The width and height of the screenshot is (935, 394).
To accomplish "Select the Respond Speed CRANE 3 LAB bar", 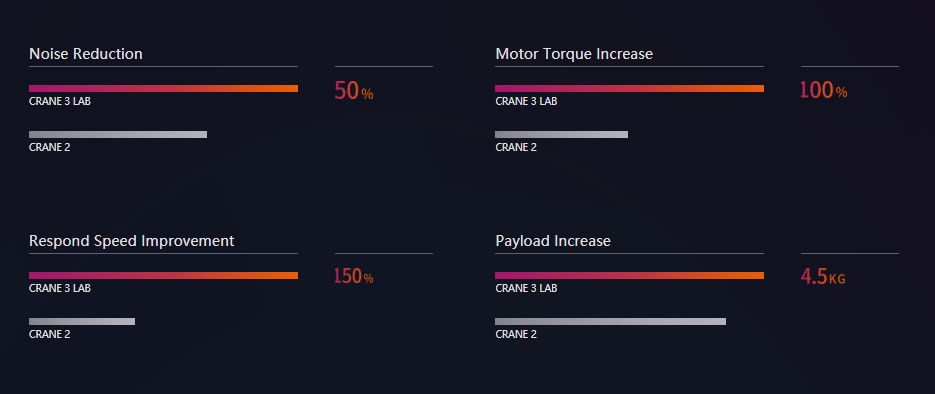I will tap(163, 275).
